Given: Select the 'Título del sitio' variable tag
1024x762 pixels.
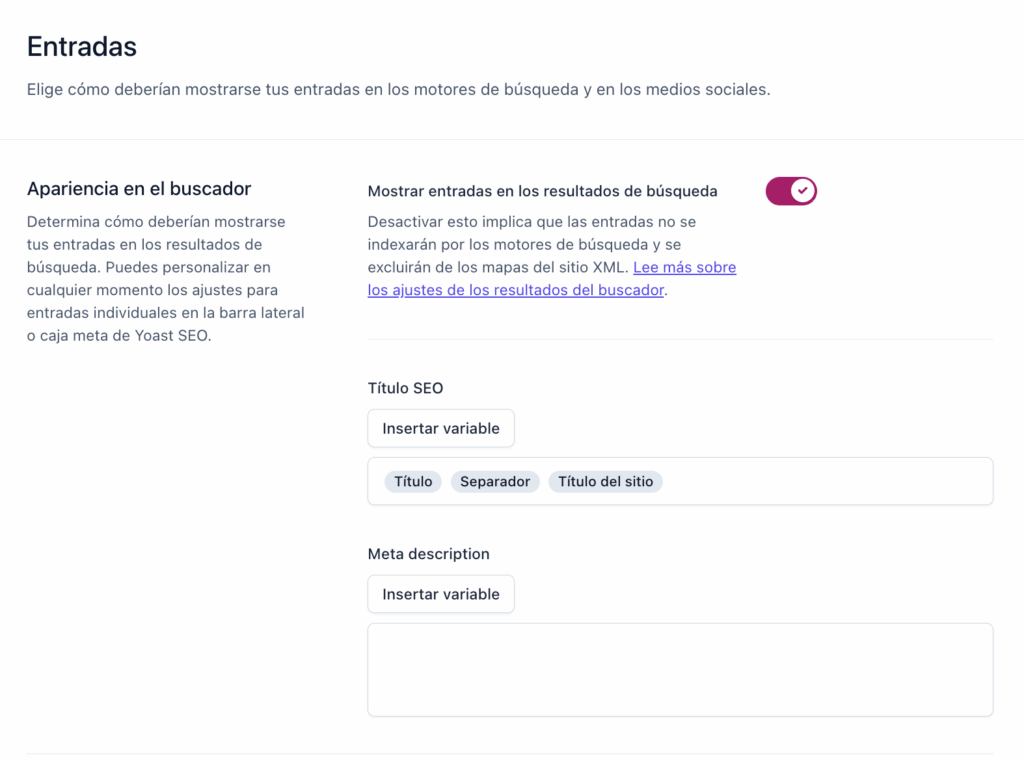Looking at the screenshot, I should coord(605,482).
